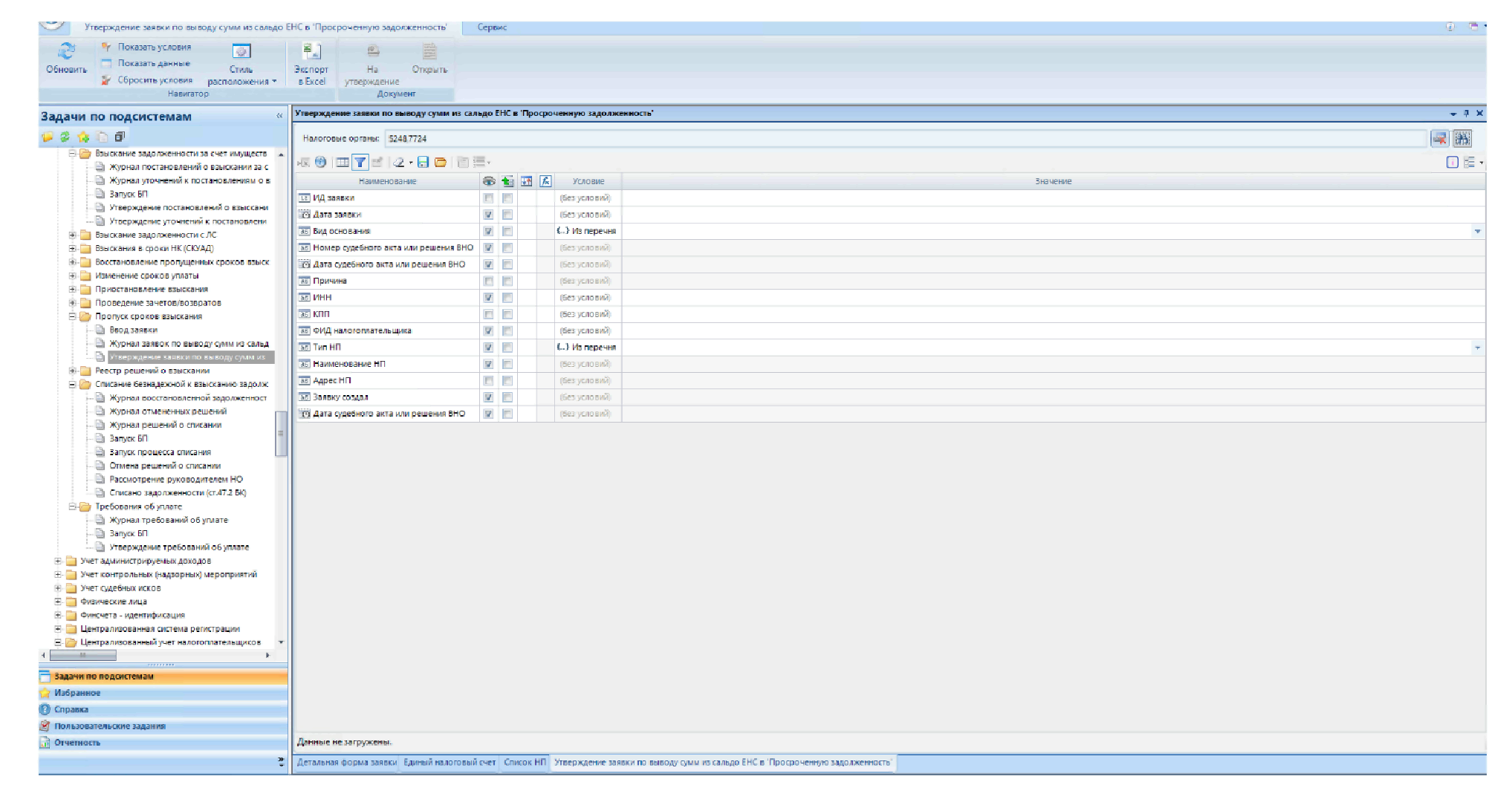Toggle grouping checkbox for Адрес НП
Screen dimensions: 1512x808
tap(507, 381)
